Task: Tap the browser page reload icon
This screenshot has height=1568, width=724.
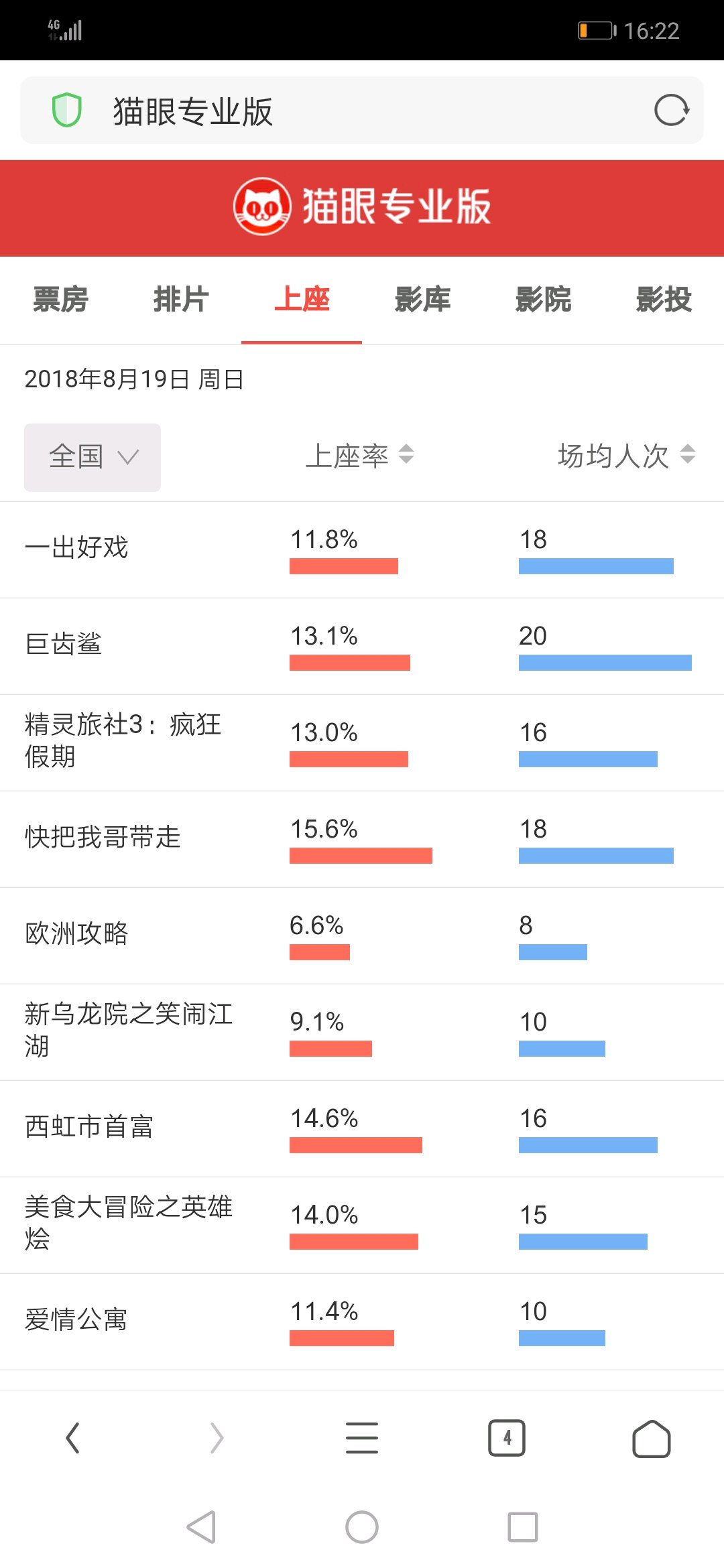Action: click(672, 111)
